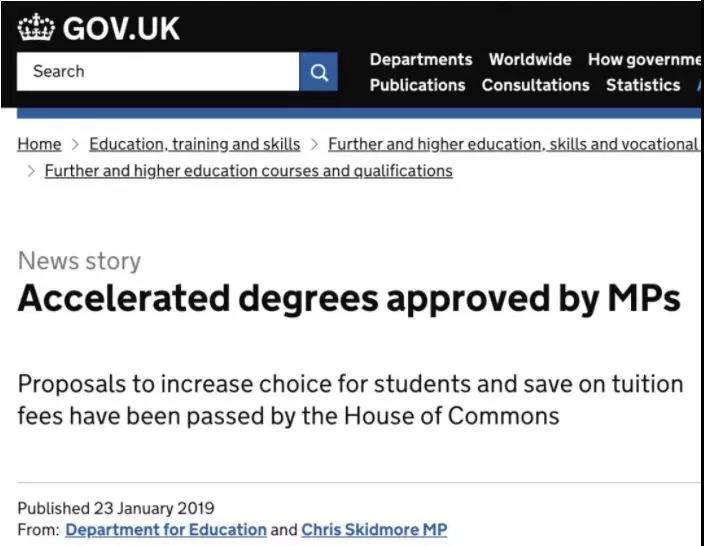The width and height of the screenshot is (704, 546).
Task: Visit the Department for Education link
Action: tap(166, 529)
